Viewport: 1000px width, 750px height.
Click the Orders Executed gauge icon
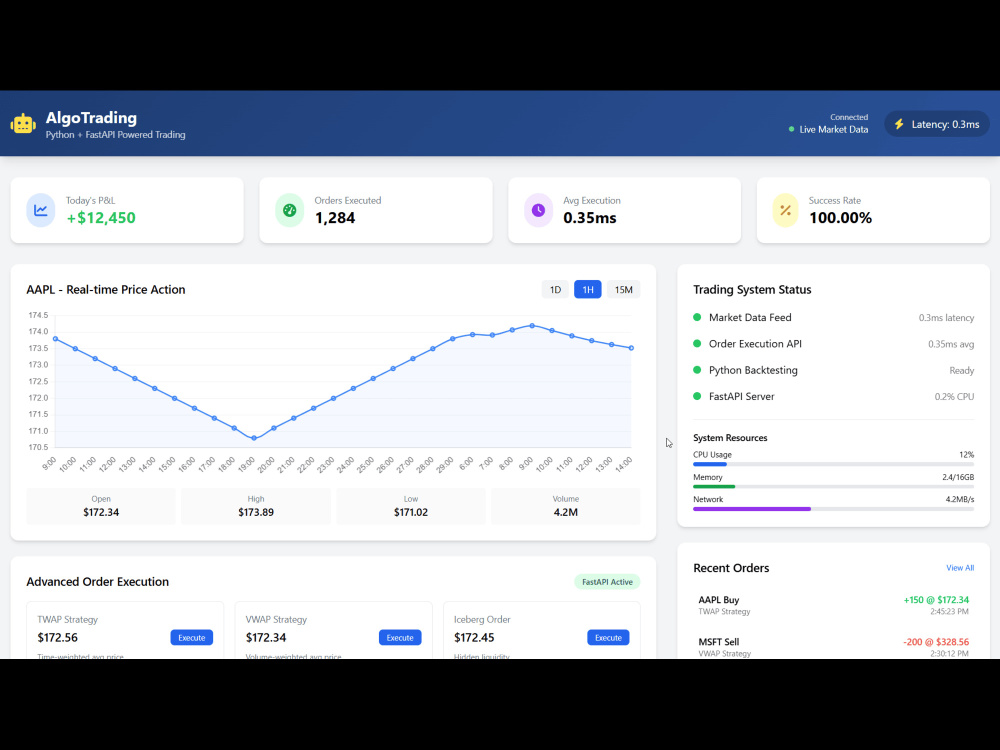coord(290,210)
